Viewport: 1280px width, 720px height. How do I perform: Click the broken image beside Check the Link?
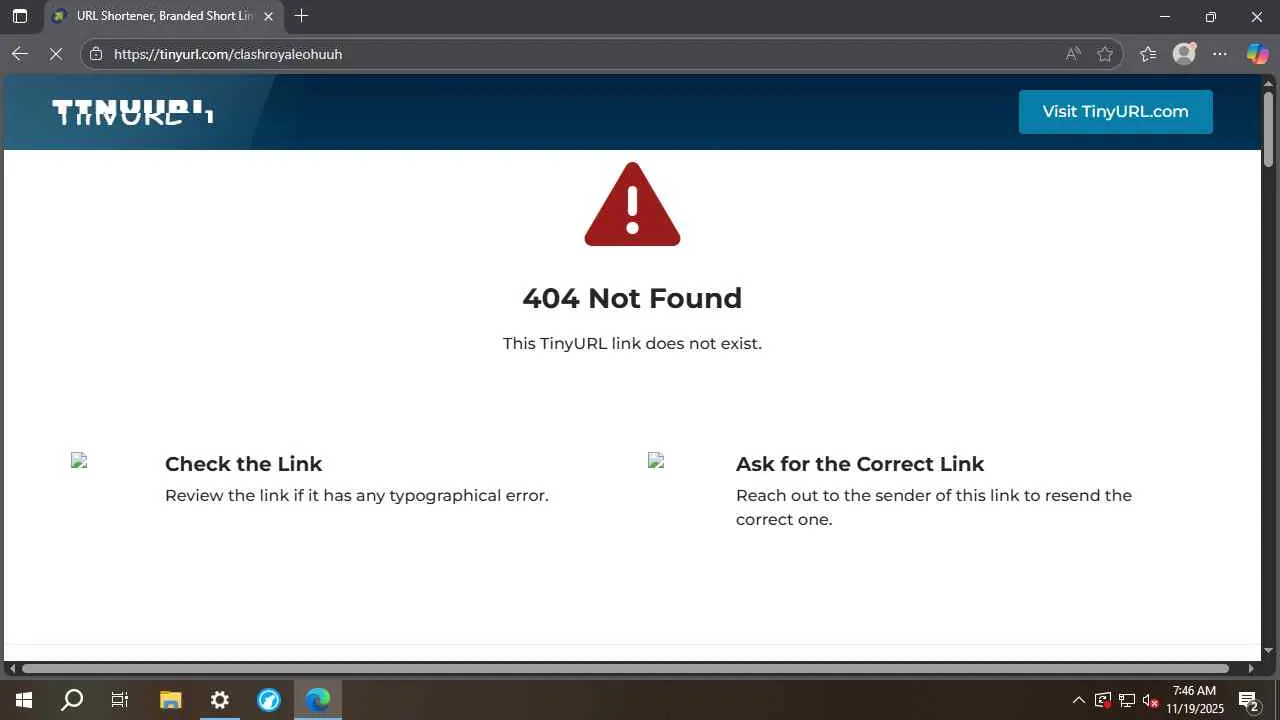pos(79,460)
